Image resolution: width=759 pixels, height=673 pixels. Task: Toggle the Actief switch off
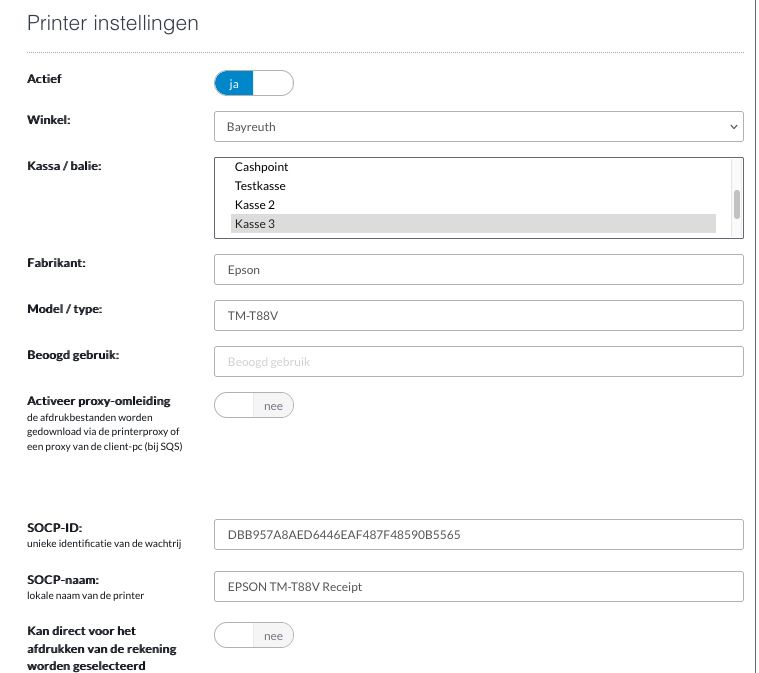[x=254, y=83]
